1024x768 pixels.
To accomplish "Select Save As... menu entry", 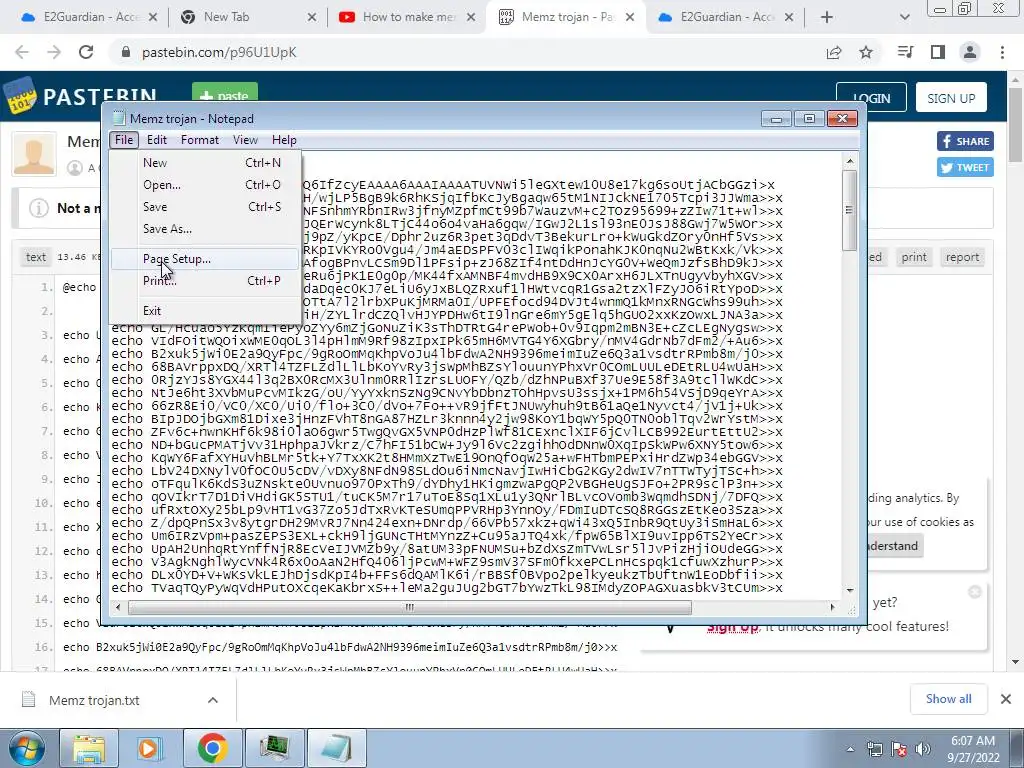I will tap(205, 229).
